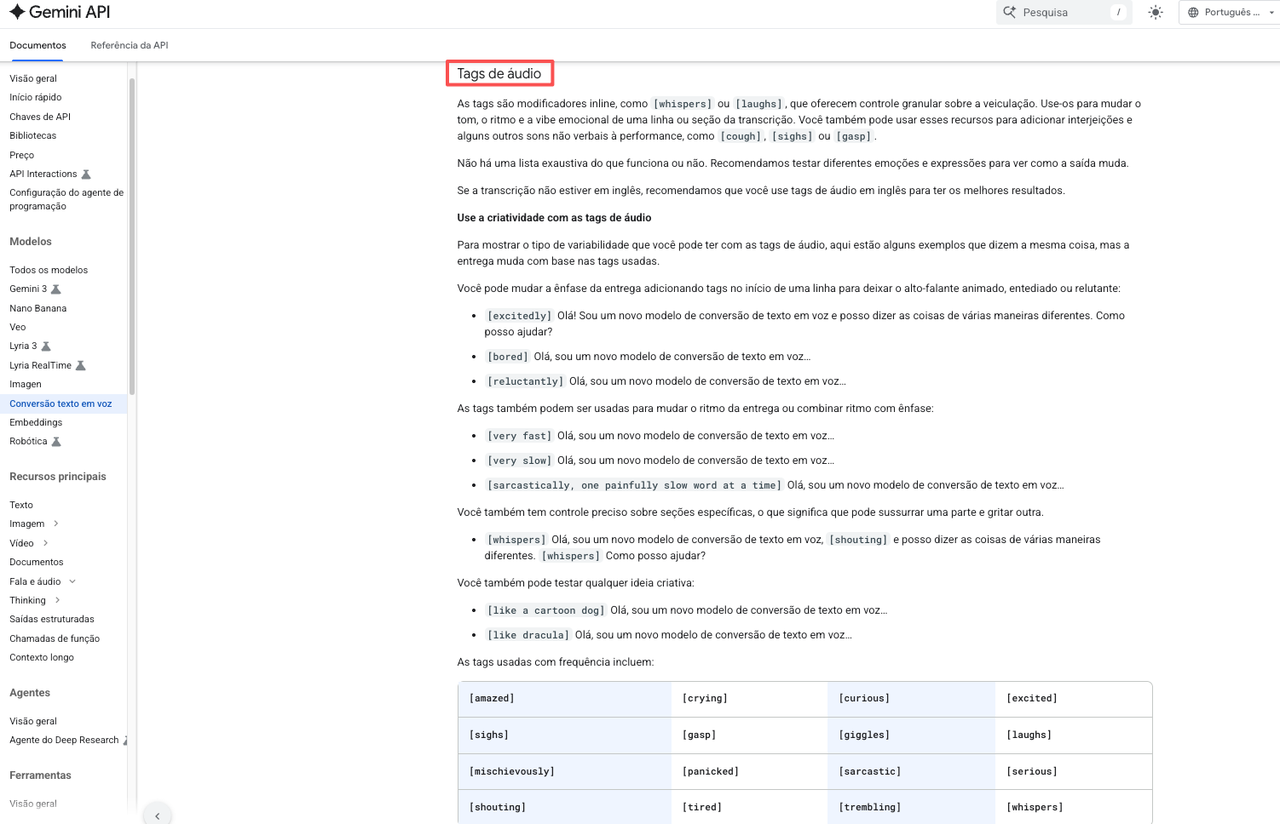Open the Imagen model page
The image size is (1280, 824).
[26, 384]
